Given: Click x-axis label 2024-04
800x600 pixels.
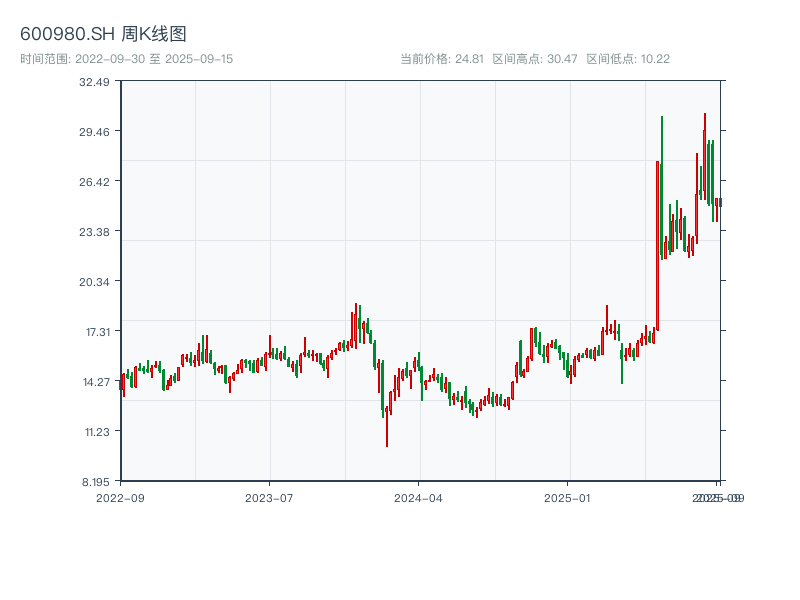Looking at the screenshot, I should point(418,498).
